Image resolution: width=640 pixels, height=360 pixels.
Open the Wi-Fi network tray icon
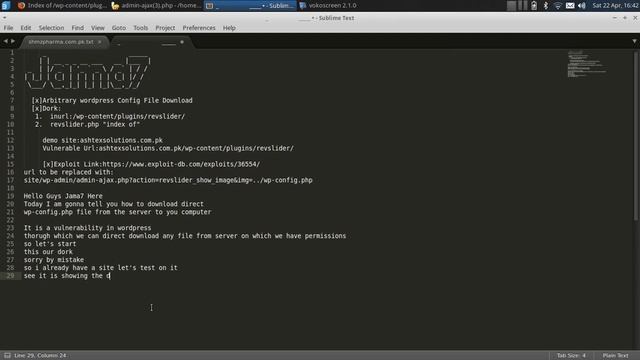pos(558,5)
